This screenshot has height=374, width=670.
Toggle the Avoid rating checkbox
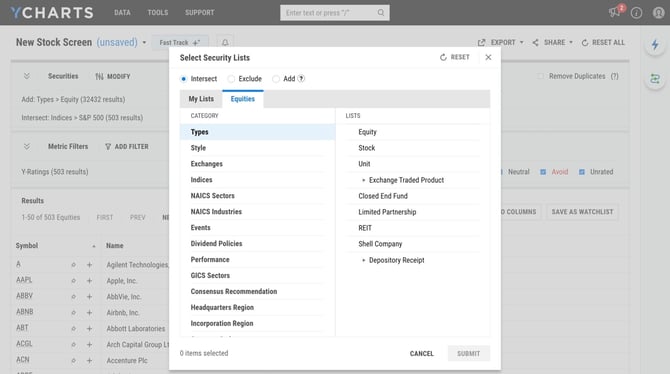coord(543,172)
